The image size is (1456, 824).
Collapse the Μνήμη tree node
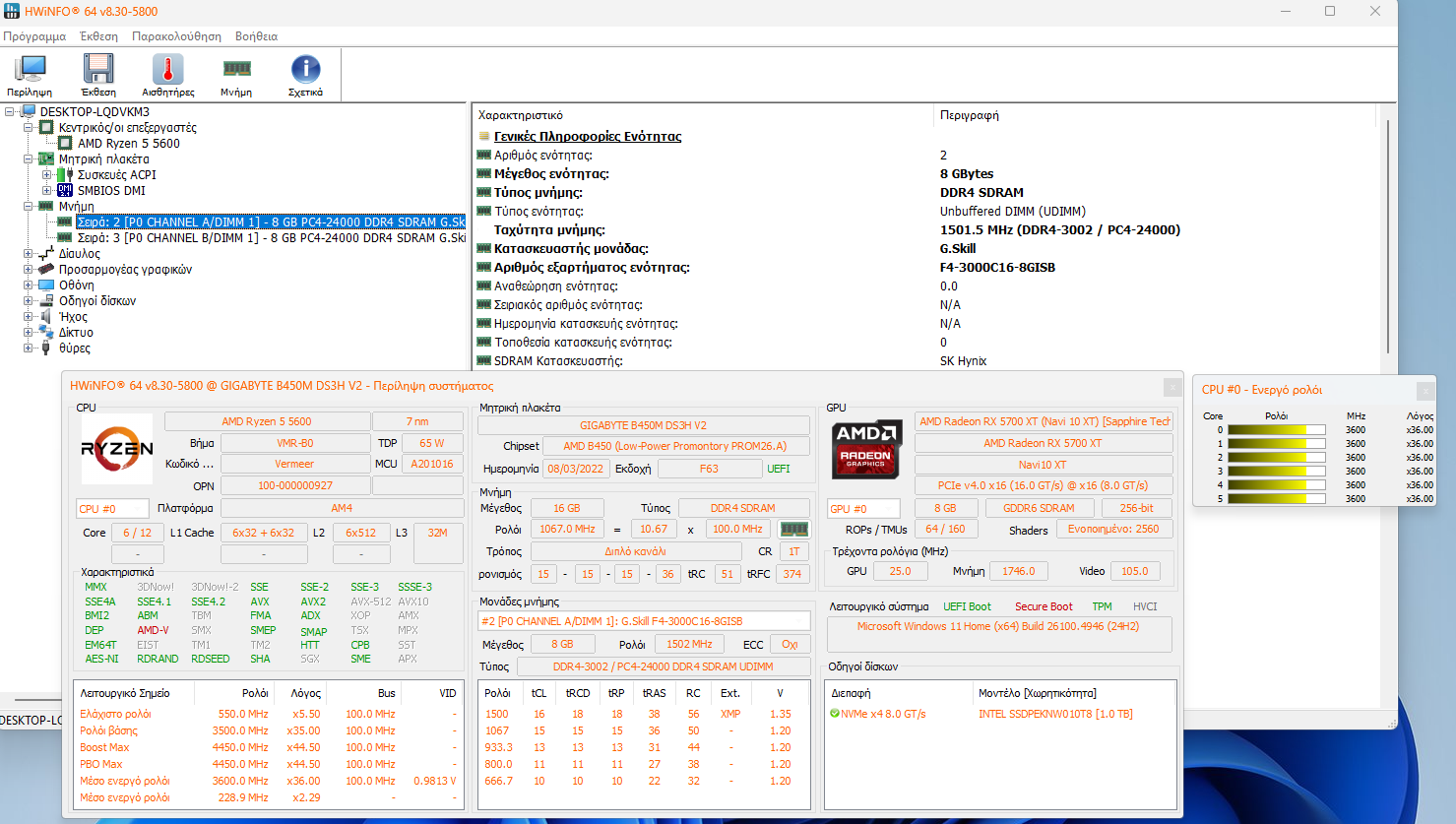(x=29, y=207)
